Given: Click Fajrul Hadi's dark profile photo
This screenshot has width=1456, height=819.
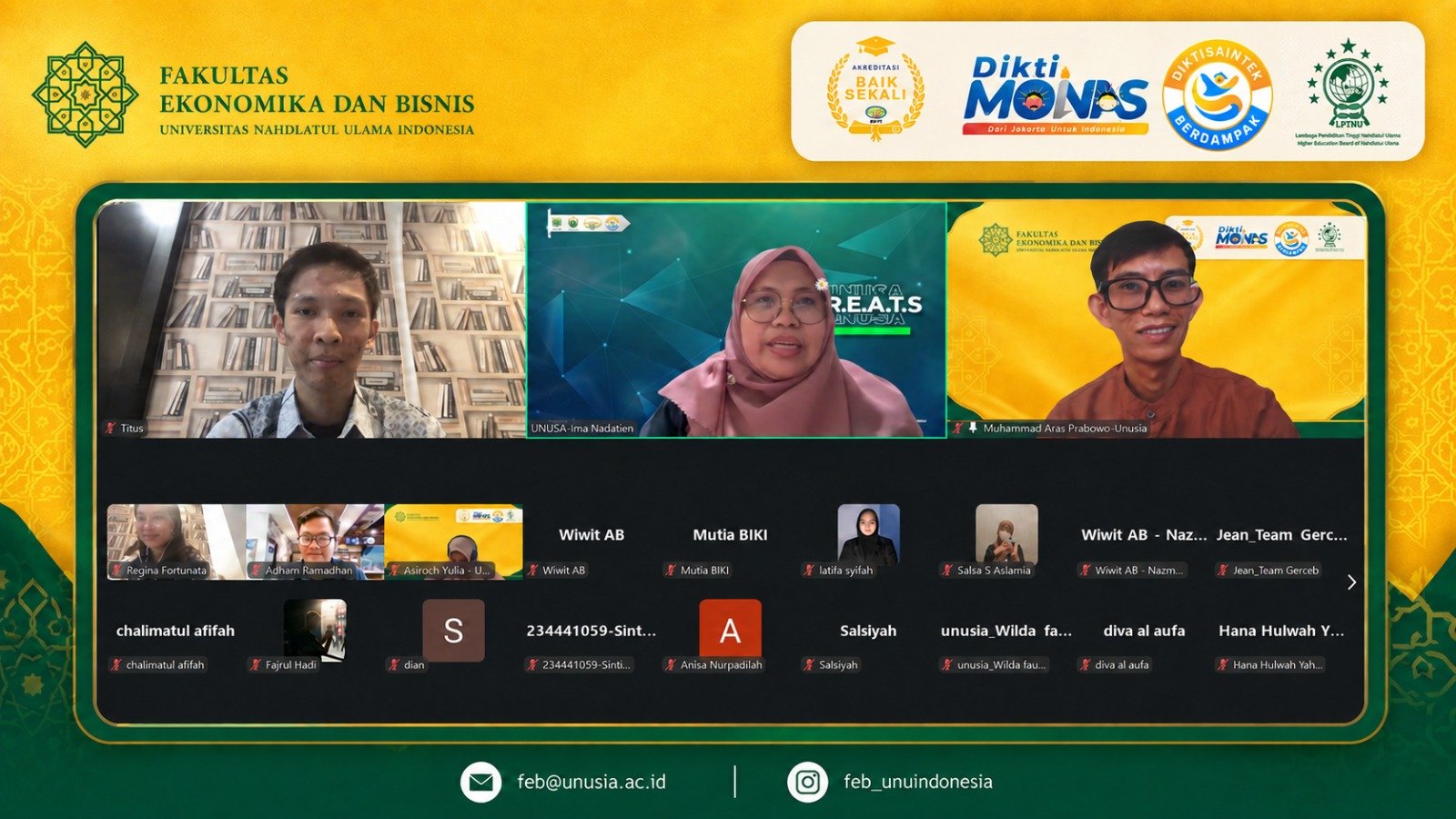Looking at the screenshot, I should pos(315,630).
